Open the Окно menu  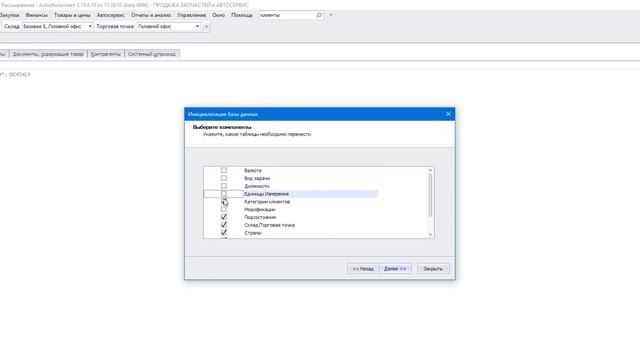click(218, 15)
